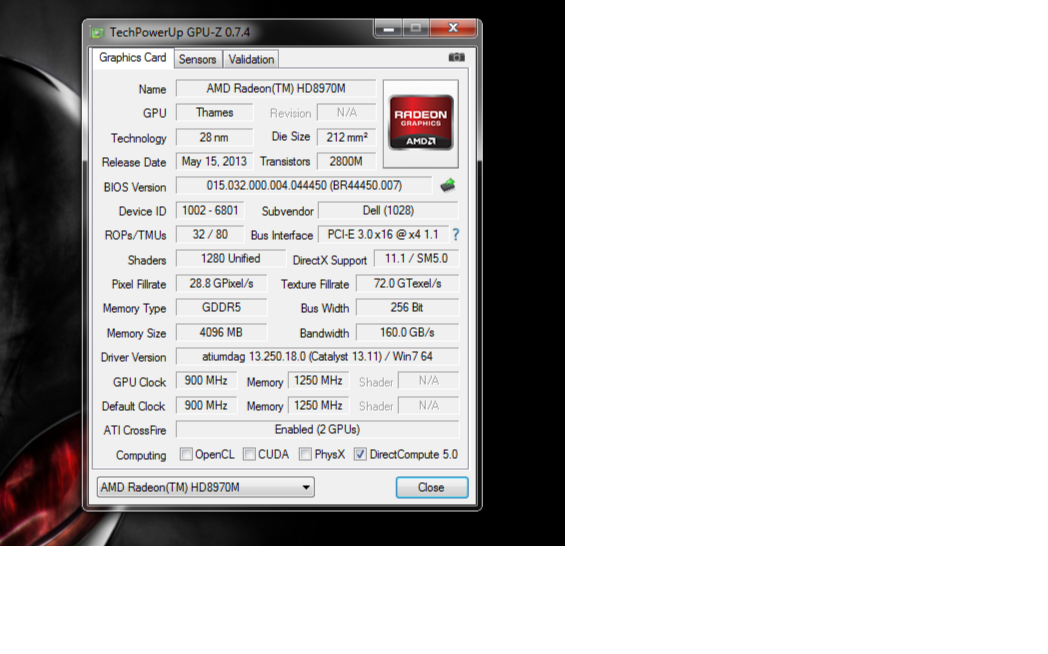Click the PCI-E 3.0 x16 @ x4 1.1 field

[x=383, y=234]
